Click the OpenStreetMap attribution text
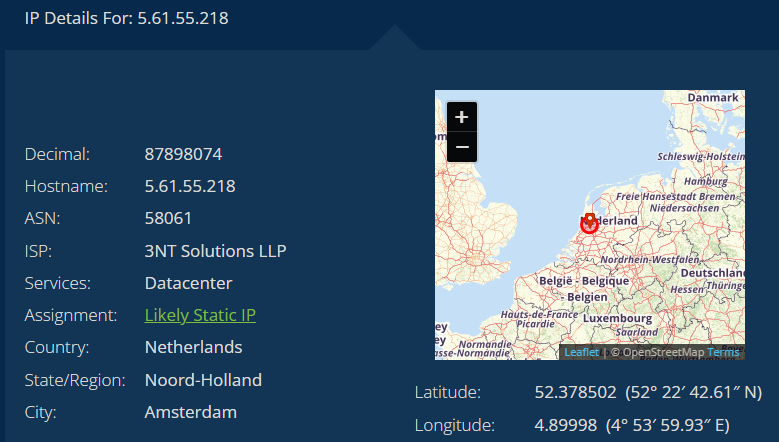 click(658, 352)
